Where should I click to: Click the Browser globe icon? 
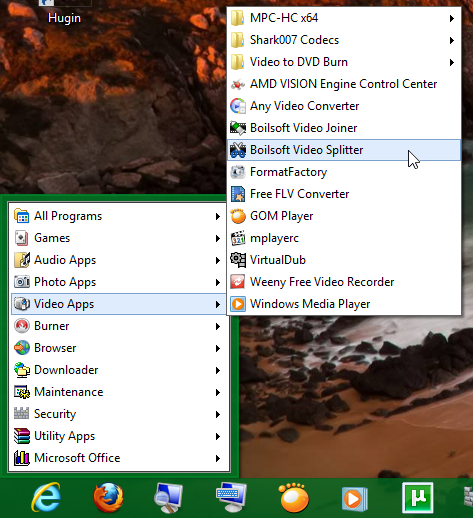click(22, 348)
